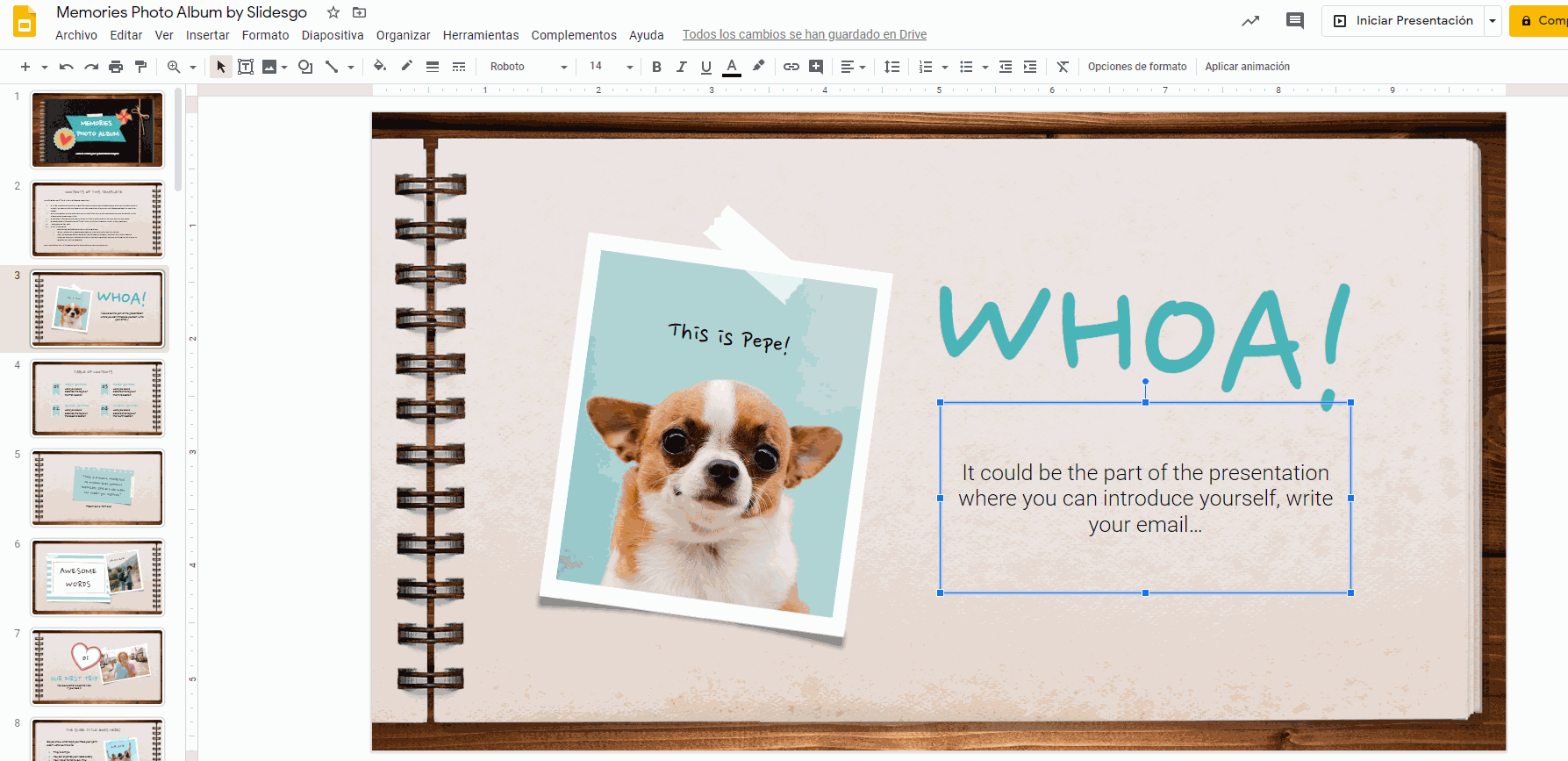The width and height of the screenshot is (1568, 761).
Task: Open the Editar menu
Action: (x=126, y=35)
